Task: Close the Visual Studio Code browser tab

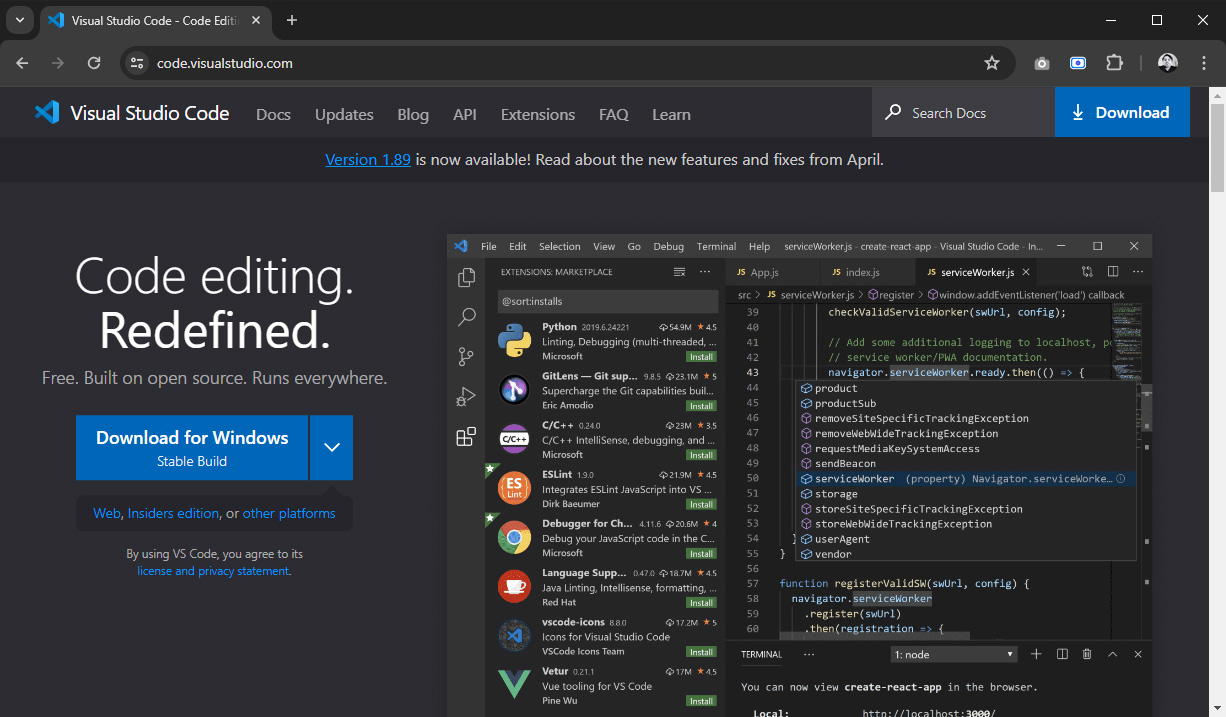Action: (x=256, y=20)
